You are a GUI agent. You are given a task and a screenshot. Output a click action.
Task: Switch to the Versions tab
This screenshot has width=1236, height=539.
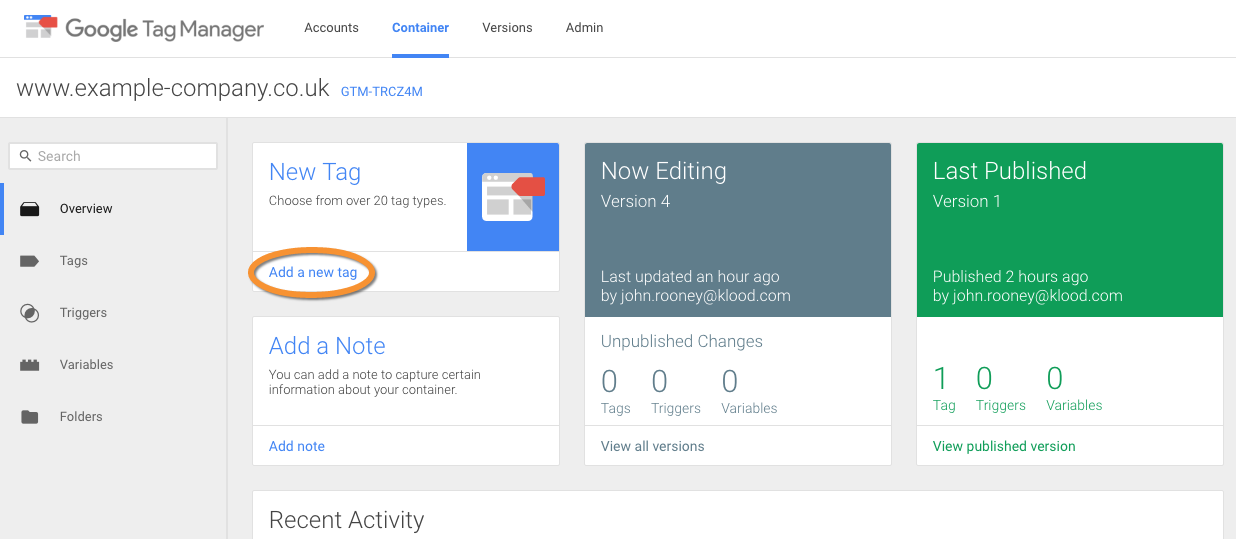click(x=507, y=28)
